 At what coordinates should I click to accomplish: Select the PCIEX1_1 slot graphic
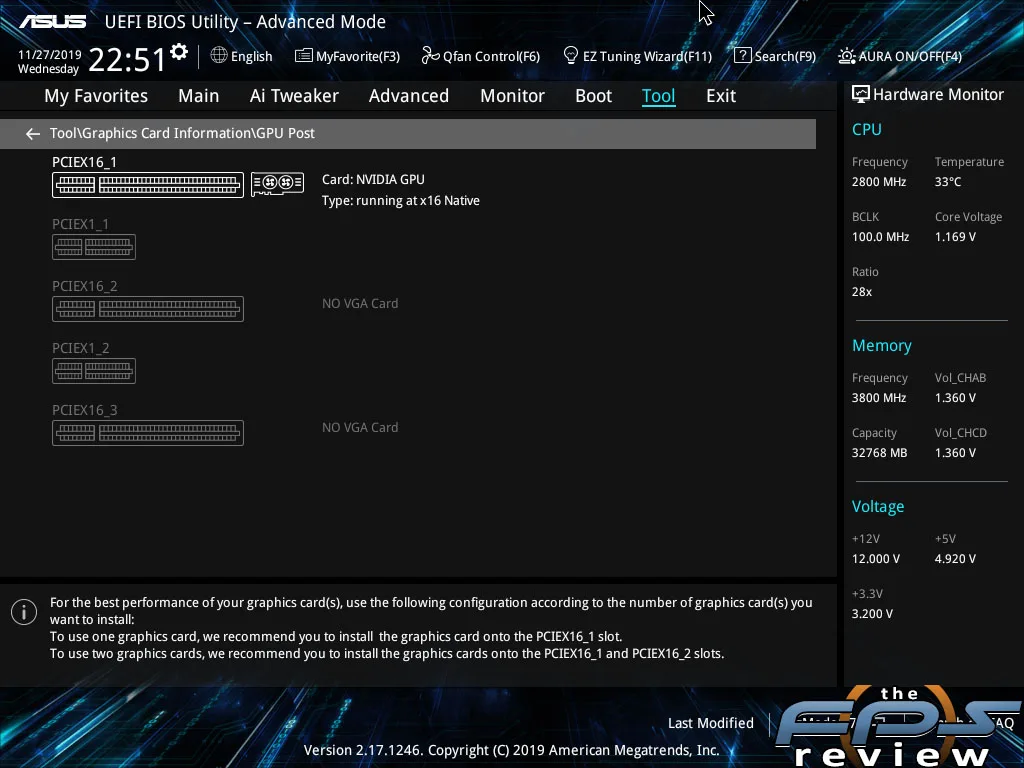point(94,247)
